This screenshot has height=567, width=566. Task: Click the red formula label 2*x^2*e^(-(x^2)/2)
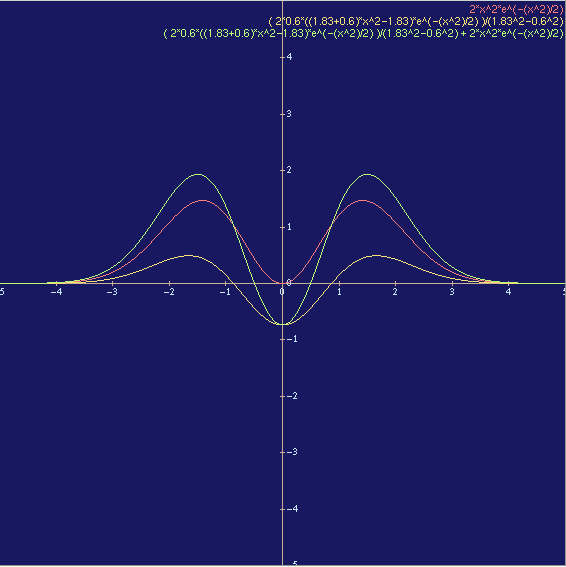516,9
